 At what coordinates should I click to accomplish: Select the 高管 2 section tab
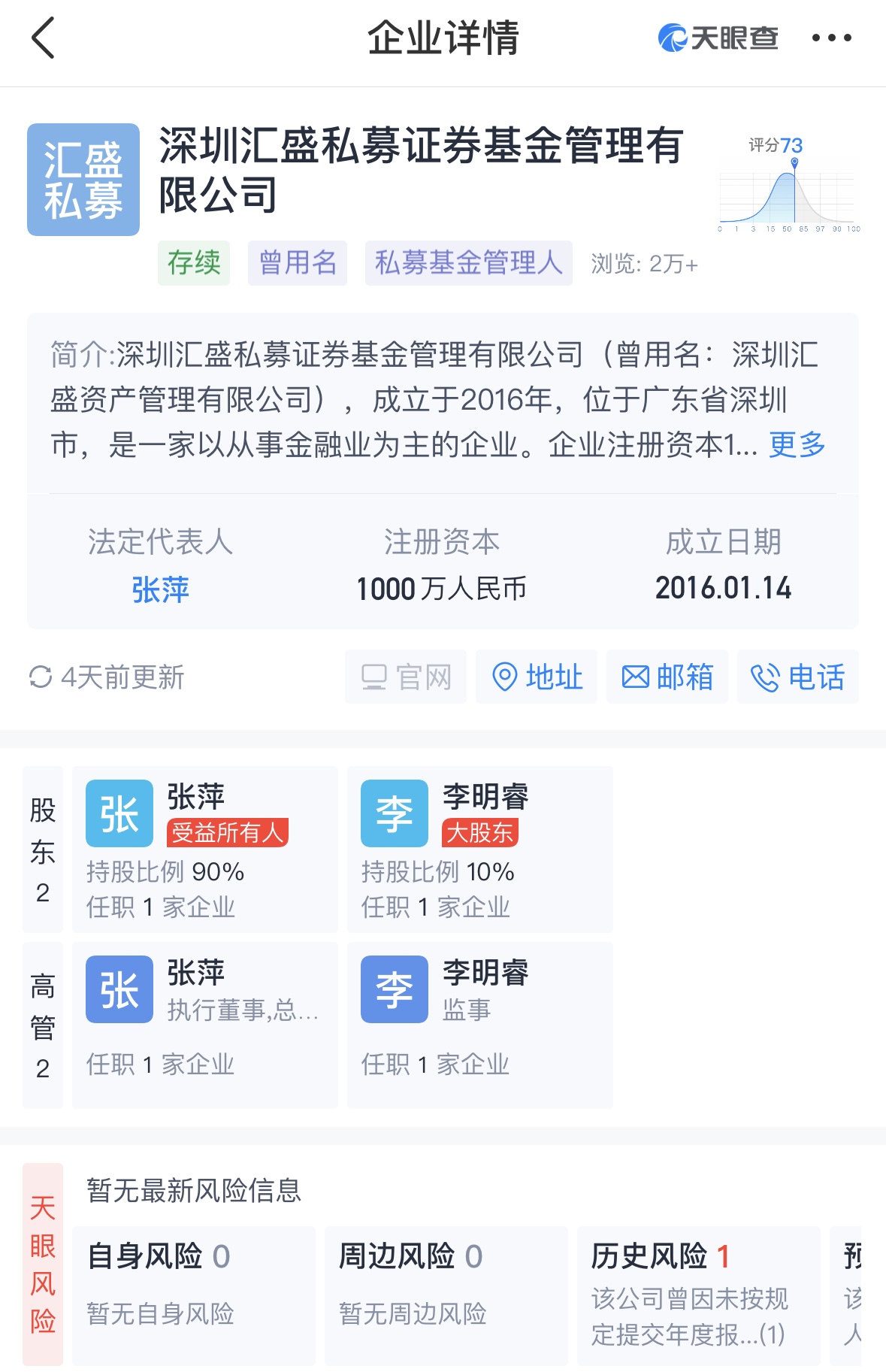(43, 1025)
